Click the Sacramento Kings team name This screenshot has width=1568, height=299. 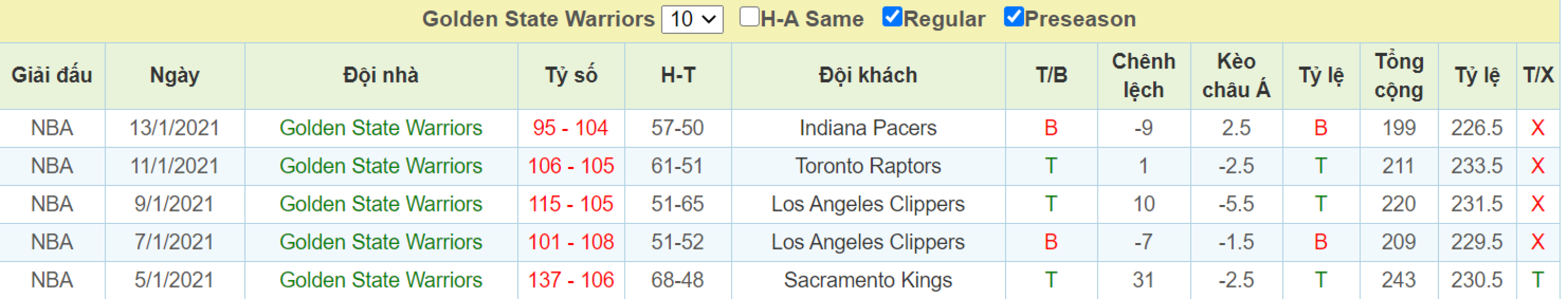point(868,280)
